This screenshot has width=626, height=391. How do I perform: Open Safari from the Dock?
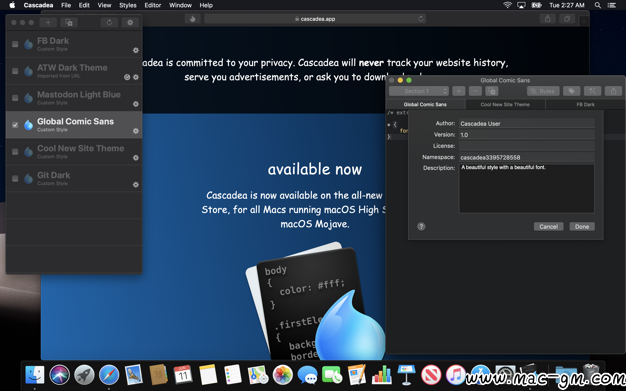point(109,375)
